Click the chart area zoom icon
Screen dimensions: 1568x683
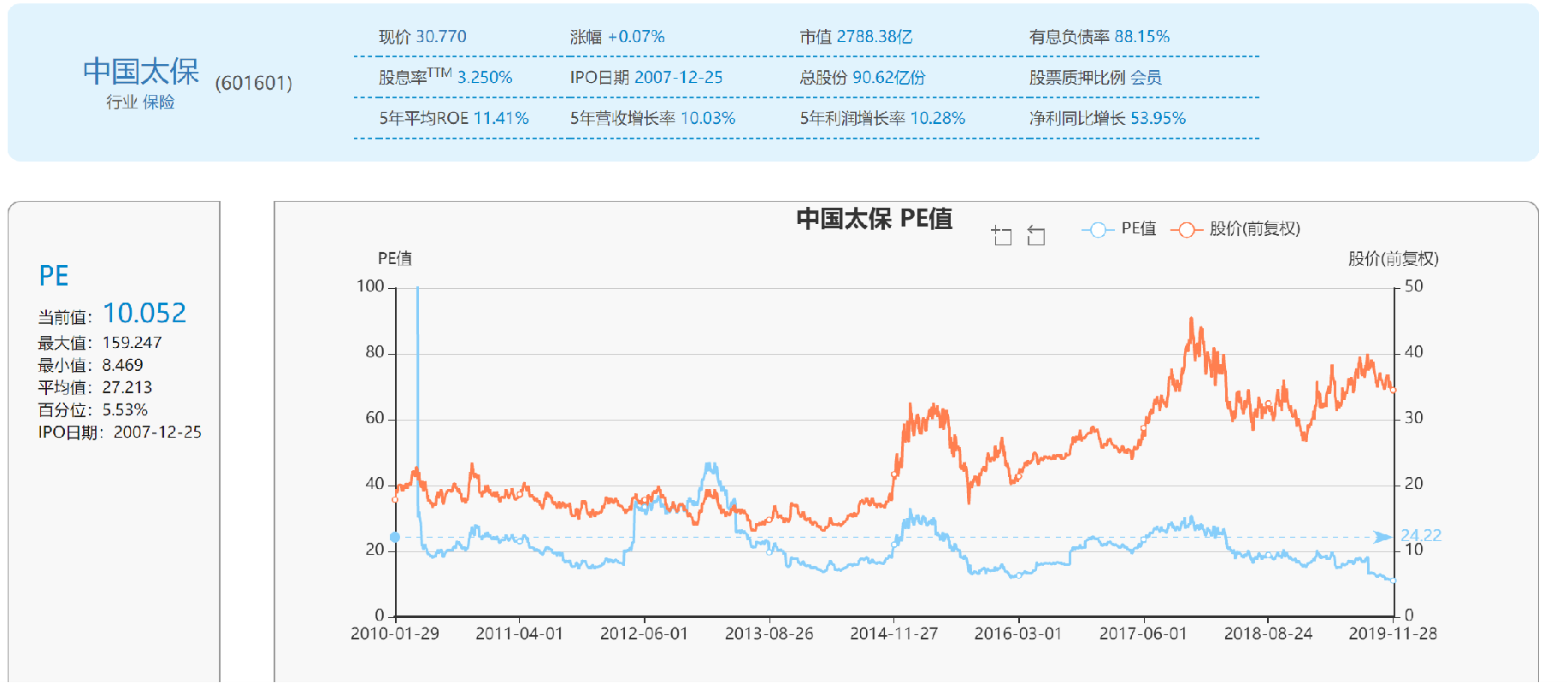(x=1001, y=235)
